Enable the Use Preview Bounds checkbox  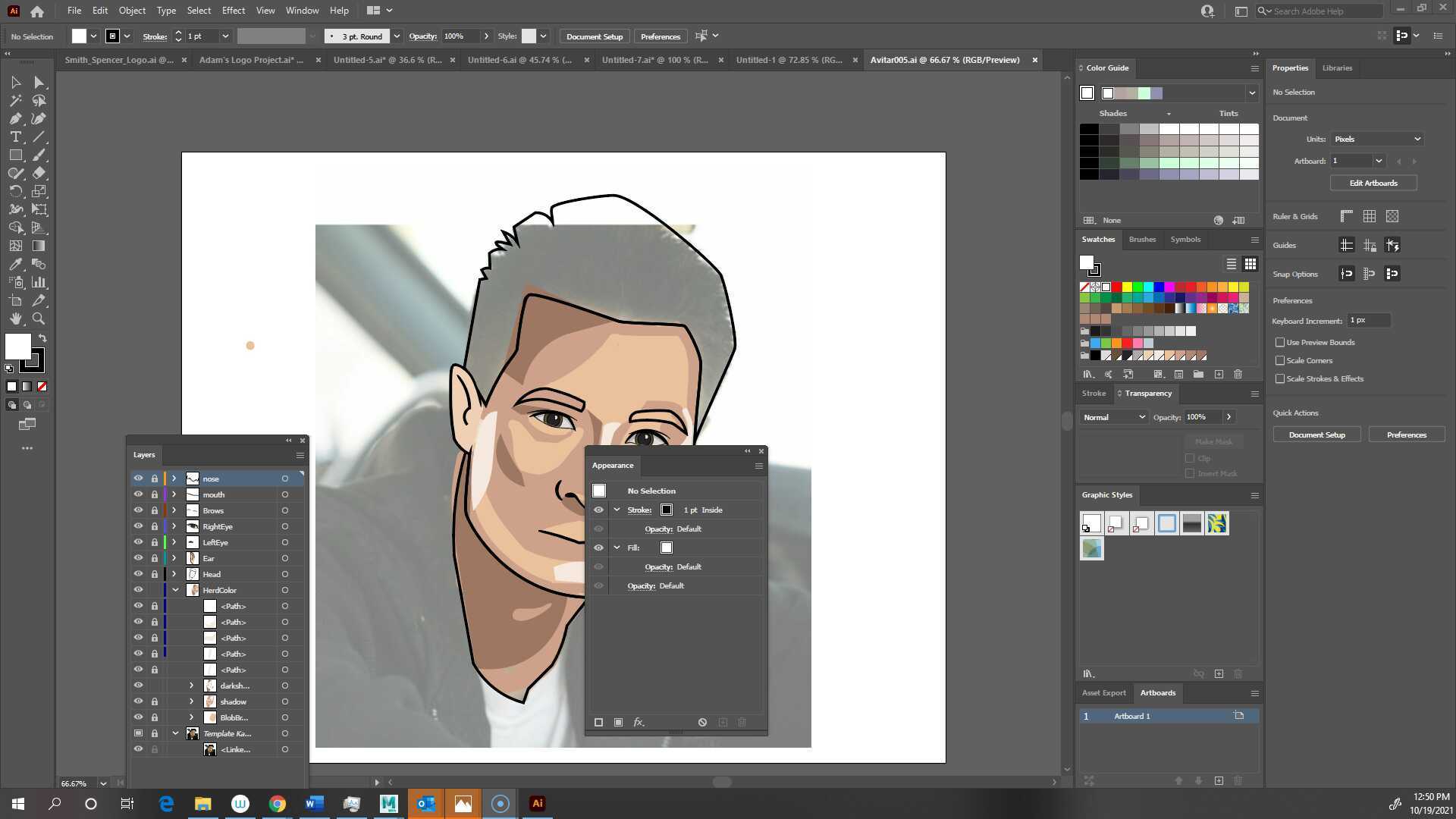point(1280,342)
